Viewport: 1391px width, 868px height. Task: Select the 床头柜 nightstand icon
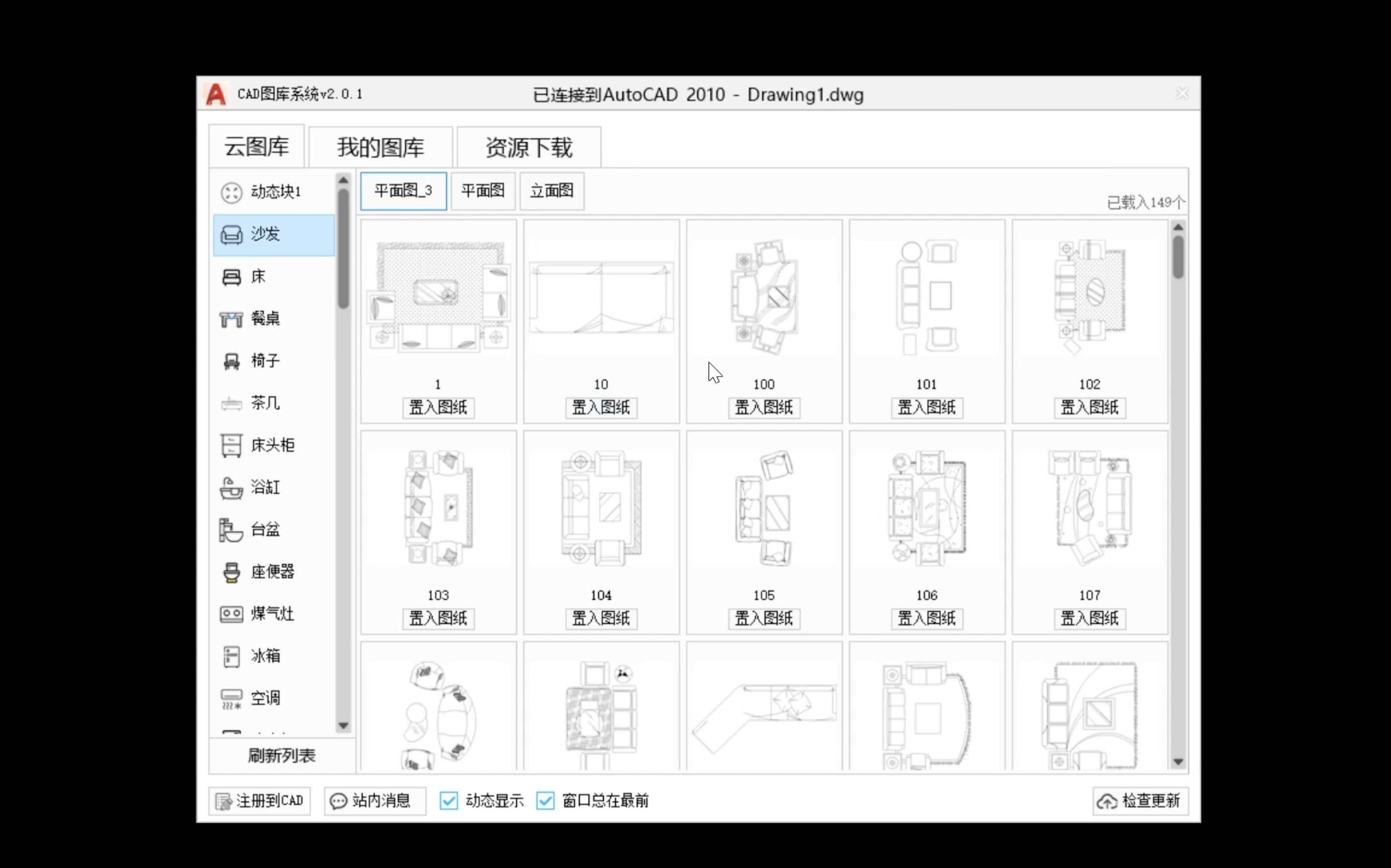click(x=232, y=446)
